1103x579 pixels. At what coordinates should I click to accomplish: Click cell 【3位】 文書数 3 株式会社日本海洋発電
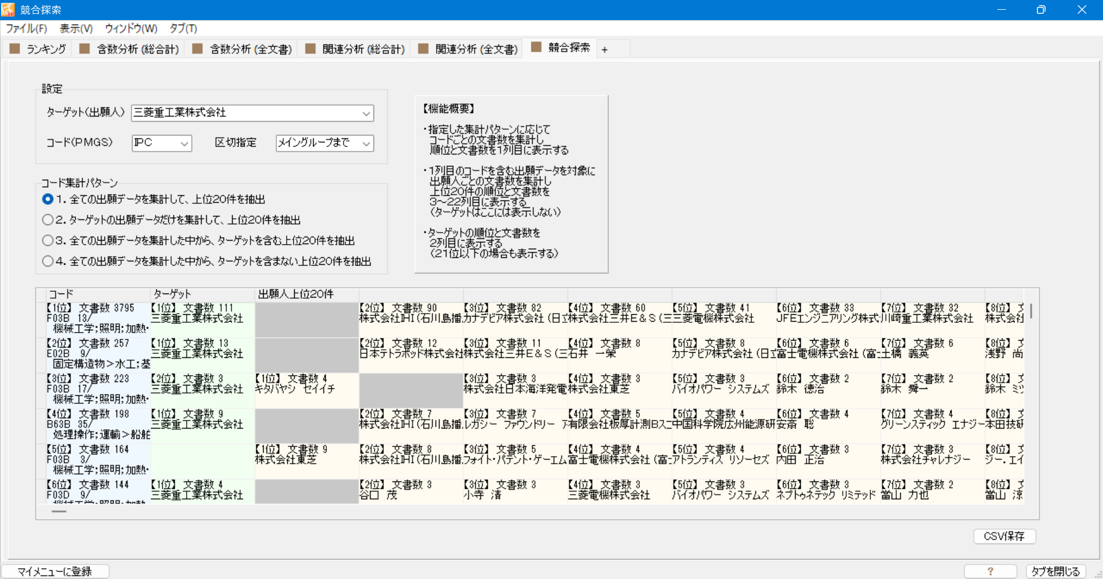[515, 390]
